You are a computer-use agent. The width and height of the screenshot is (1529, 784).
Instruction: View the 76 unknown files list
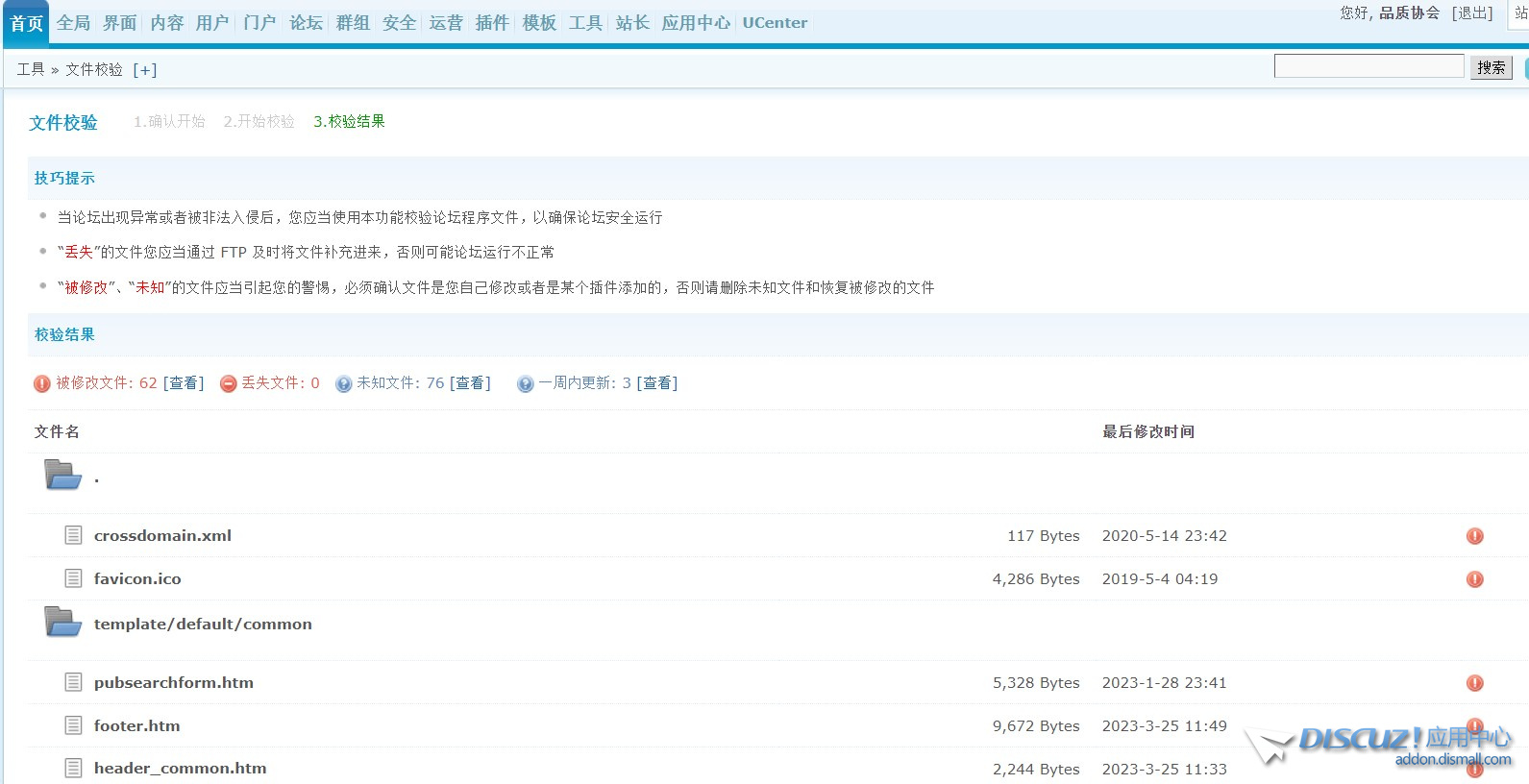coord(471,383)
